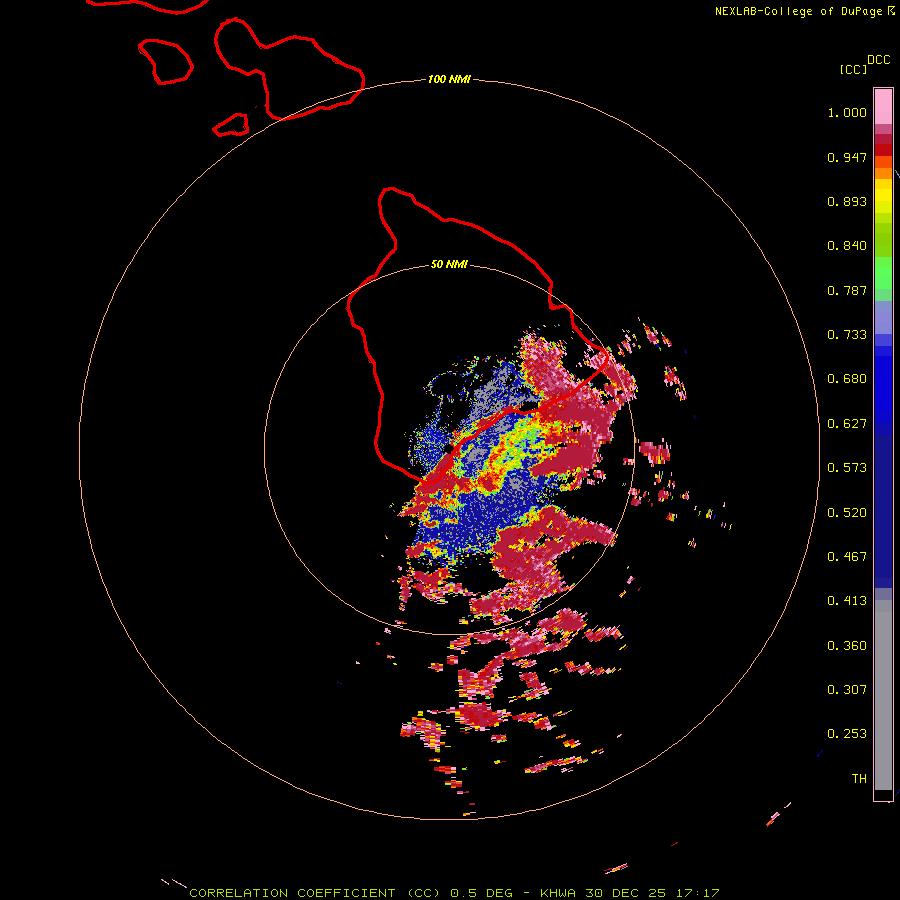
Task: Click the 0.680 scale value
Action: tap(847, 379)
